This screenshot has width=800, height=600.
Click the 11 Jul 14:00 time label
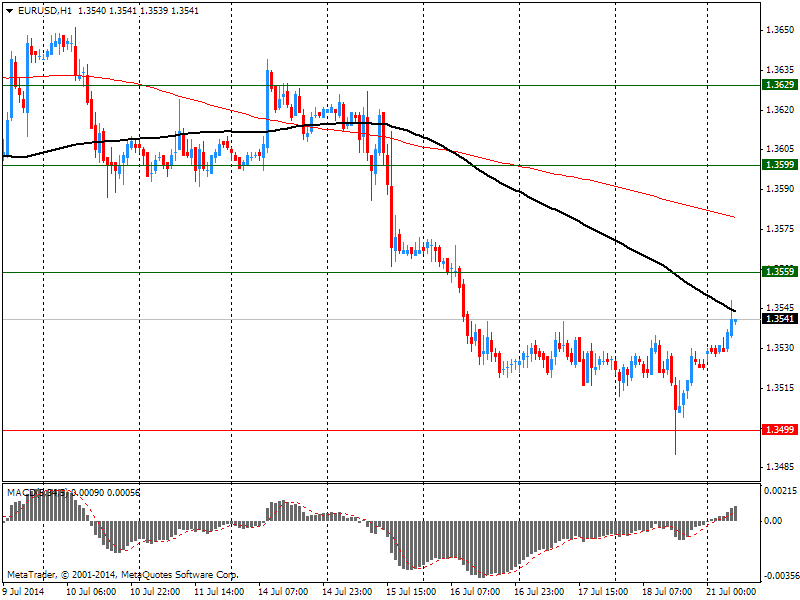pyautogui.click(x=219, y=592)
